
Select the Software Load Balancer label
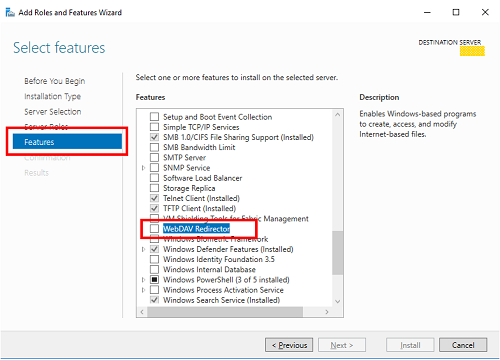click(x=202, y=178)
